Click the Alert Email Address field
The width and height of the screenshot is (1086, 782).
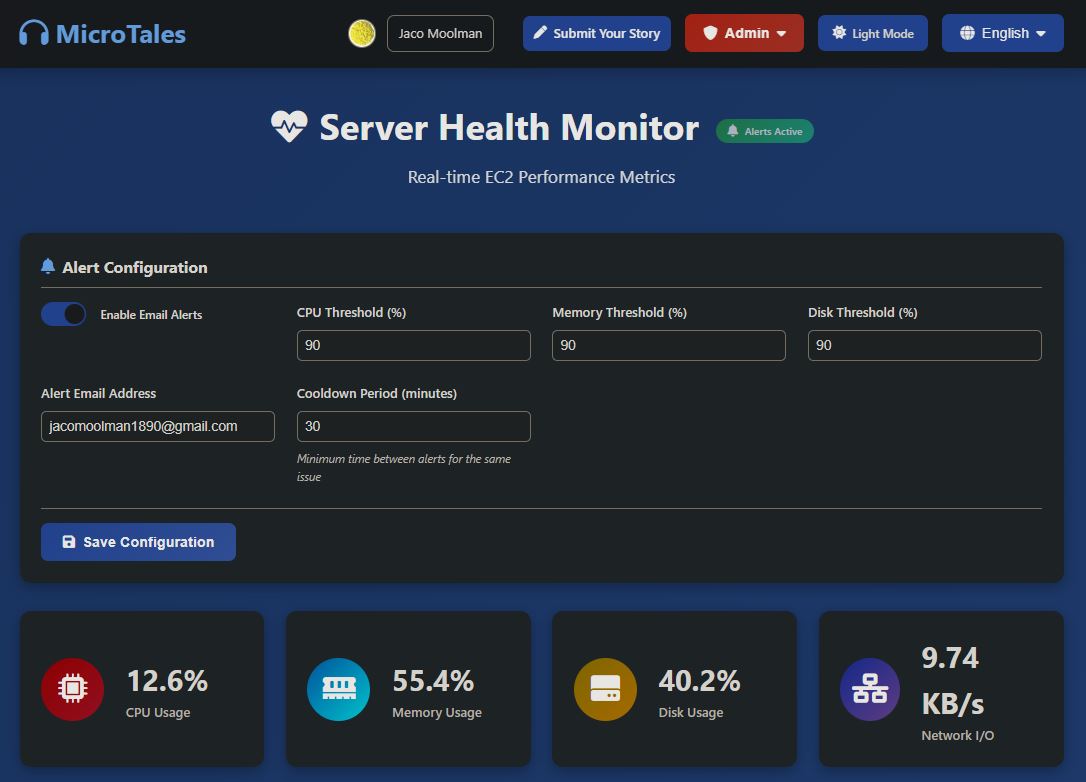click(157, 426)
